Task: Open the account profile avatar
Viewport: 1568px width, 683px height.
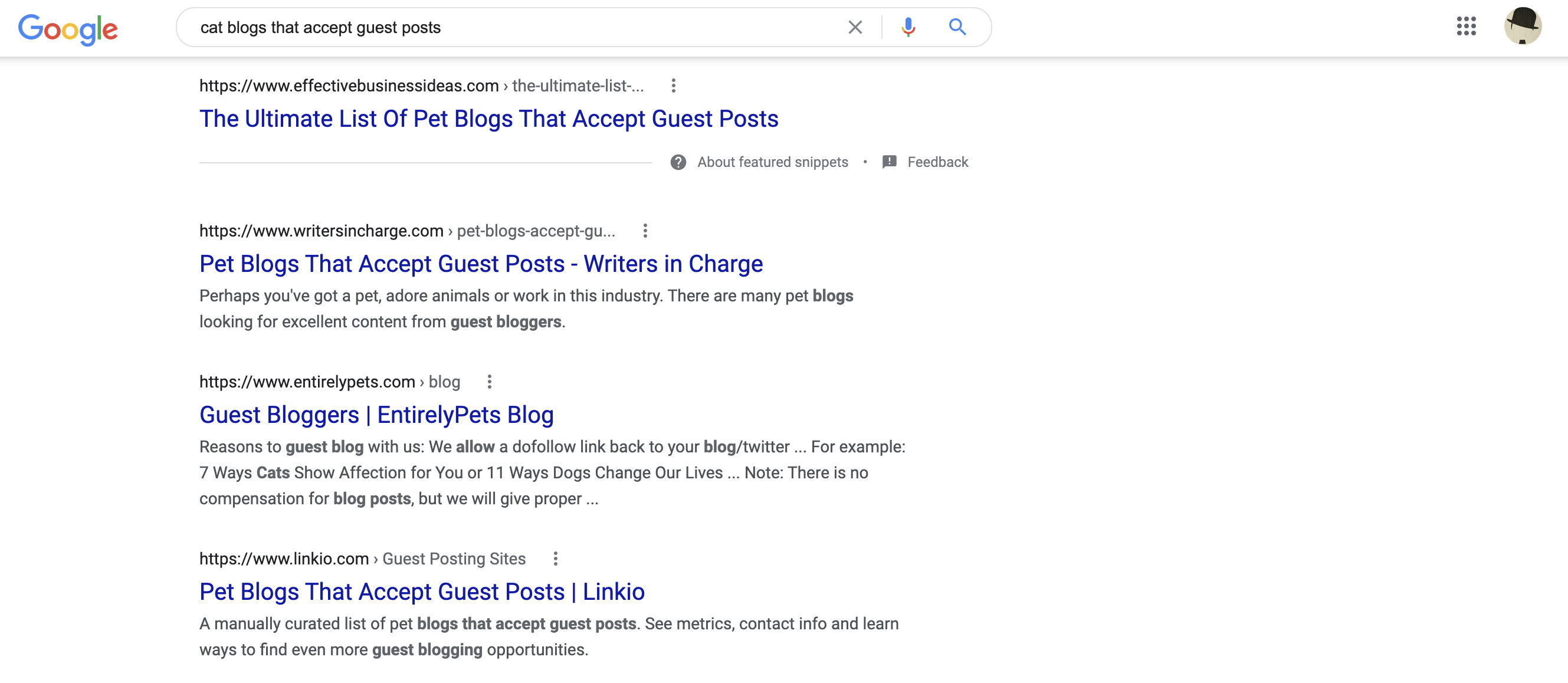Action: [x=1522, y=26]
